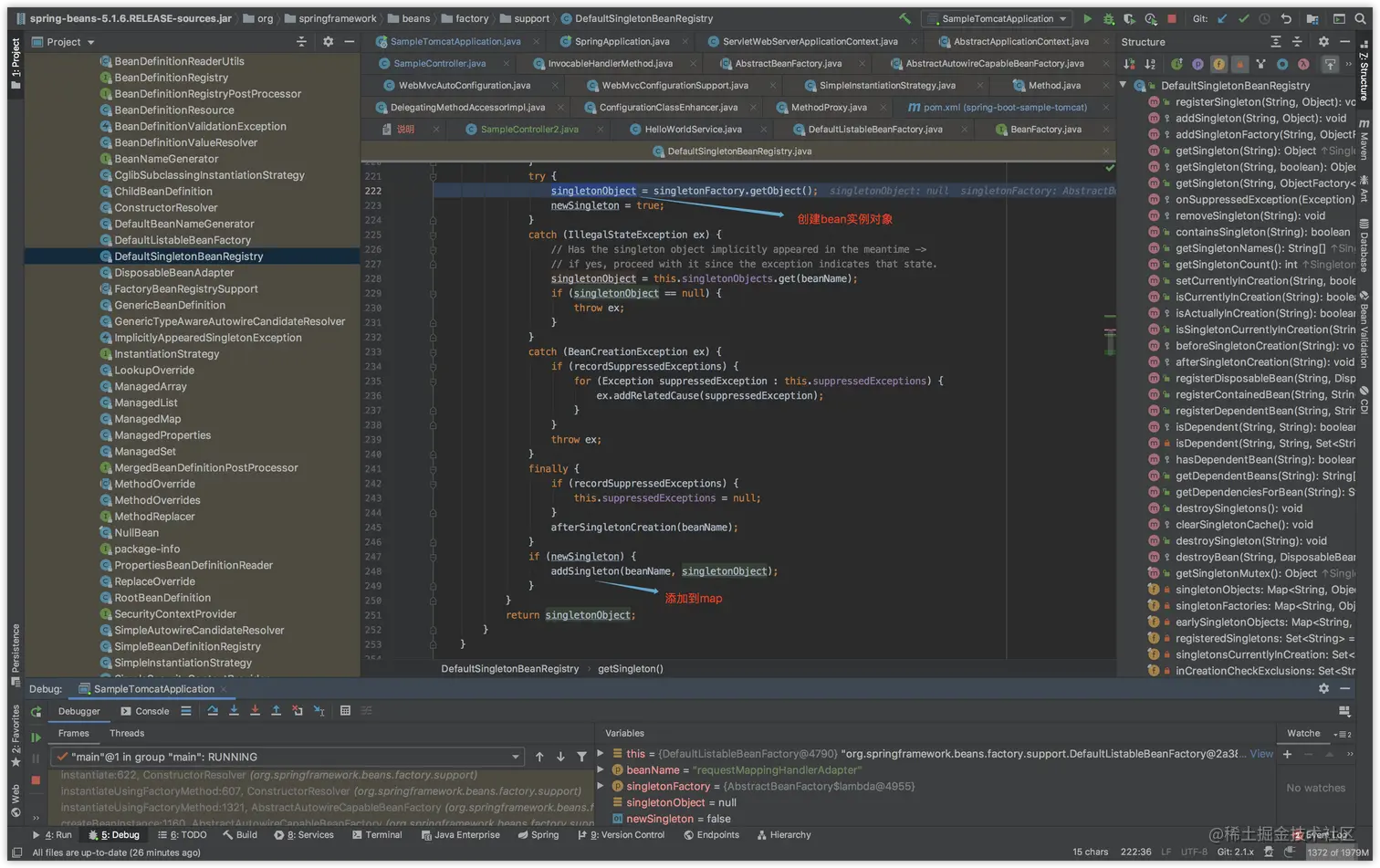Click Resume Program in debug sidebar
The image size is (1380, 868).
tap(36, 737)
